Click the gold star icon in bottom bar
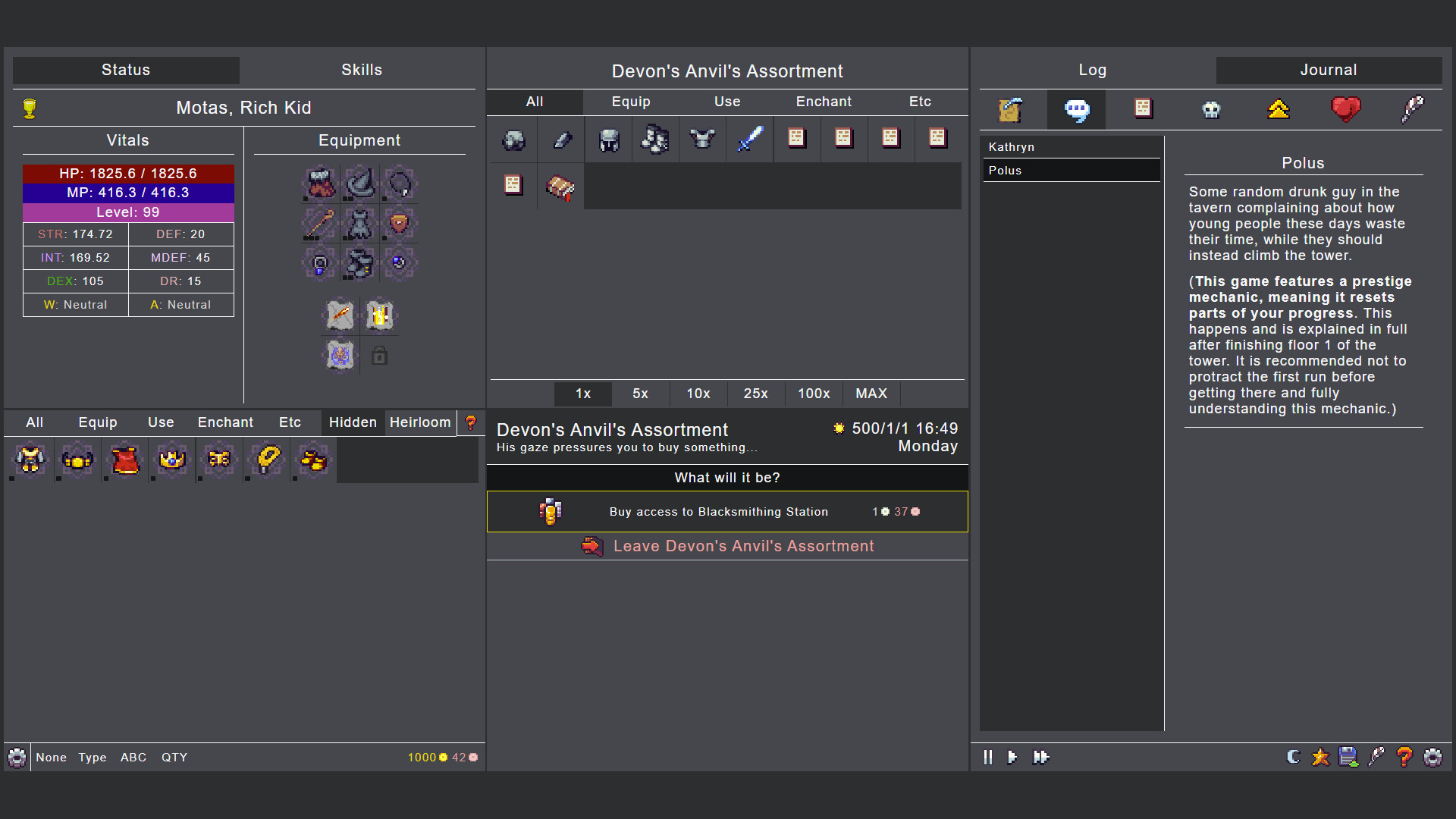The image size is (1456, 819). tap(1320, 757)
